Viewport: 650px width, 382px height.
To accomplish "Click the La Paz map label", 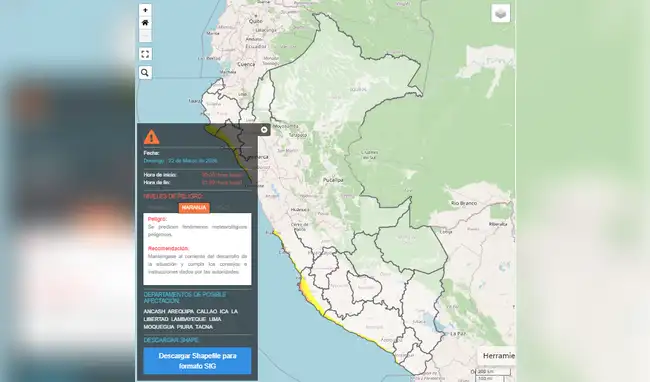I will click(x=458, y=334).
